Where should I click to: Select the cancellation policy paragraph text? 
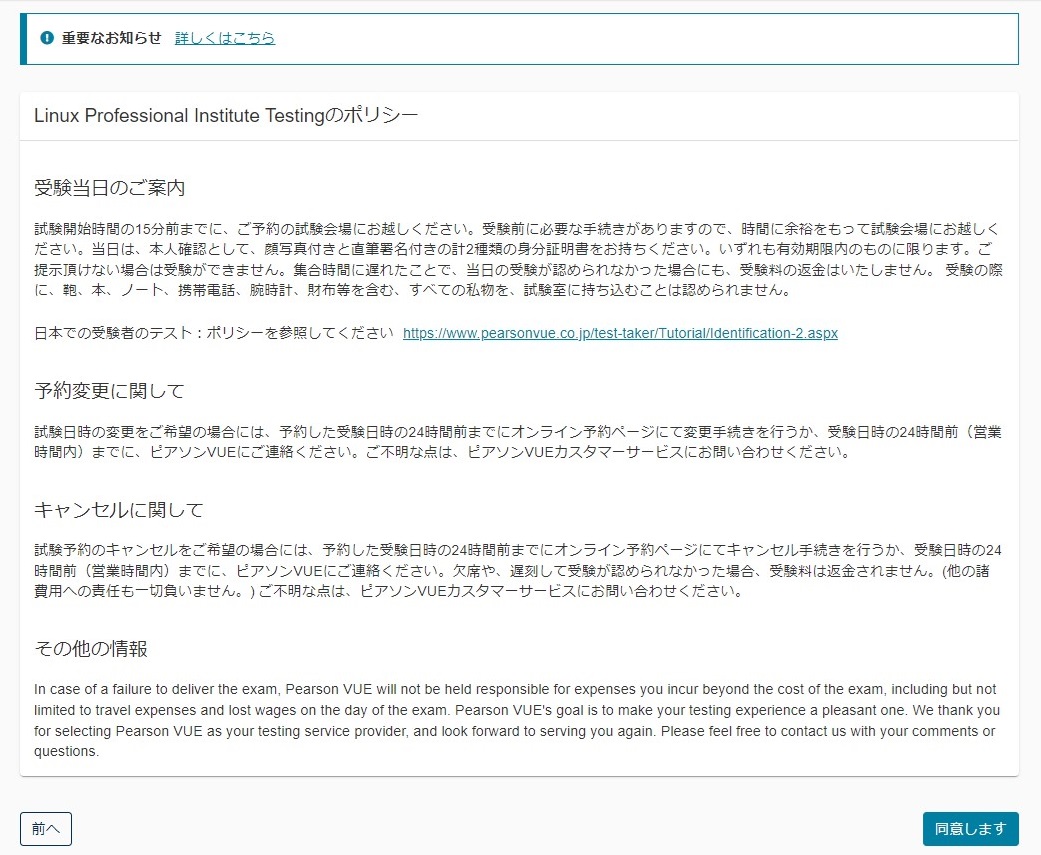coord(500,569)
